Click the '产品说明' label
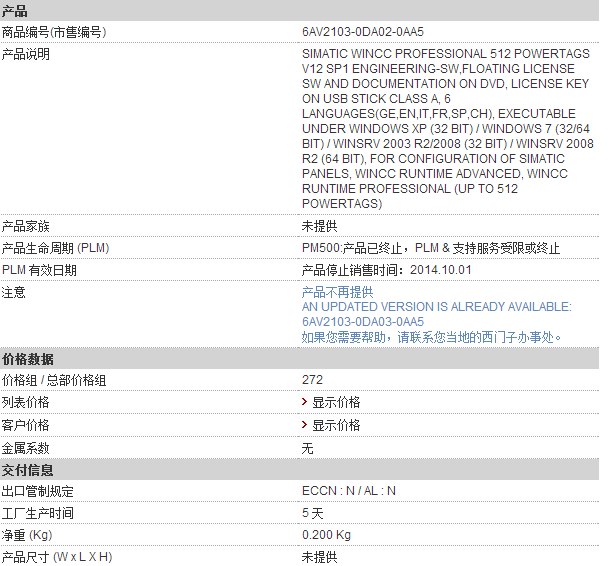The width and height of the screenshot is (613, 566). (x=26, y=54)
